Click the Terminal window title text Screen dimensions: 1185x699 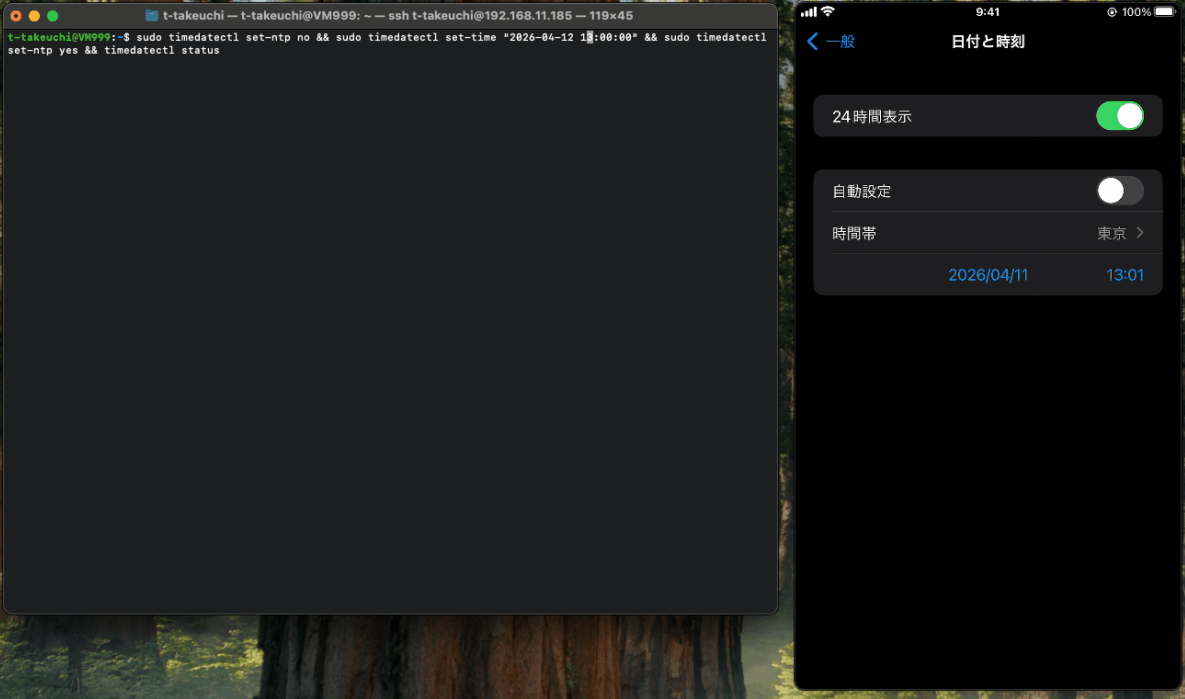[397, 16]
